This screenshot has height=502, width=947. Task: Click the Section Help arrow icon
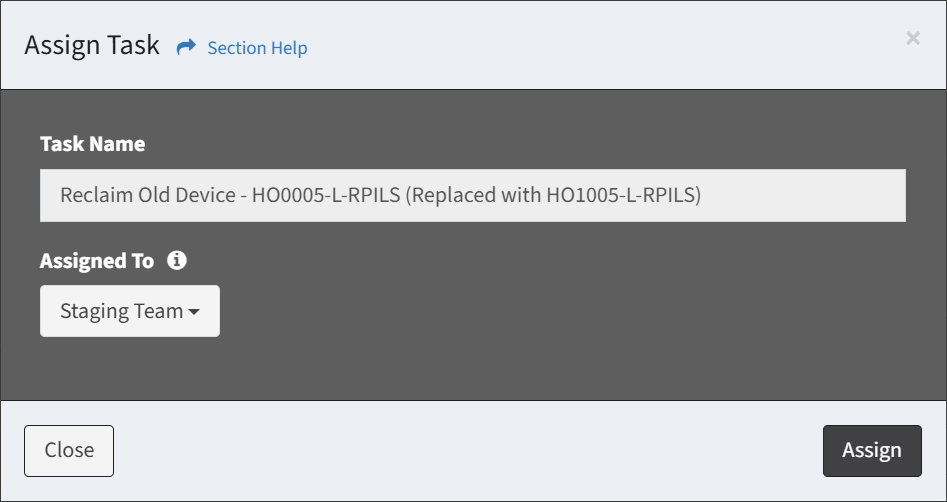tap(185, 47)
